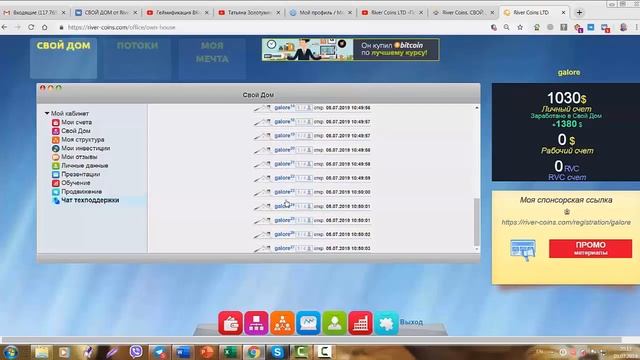
Task: Open Мои счета in the sidebar
Action: (76, 122)
